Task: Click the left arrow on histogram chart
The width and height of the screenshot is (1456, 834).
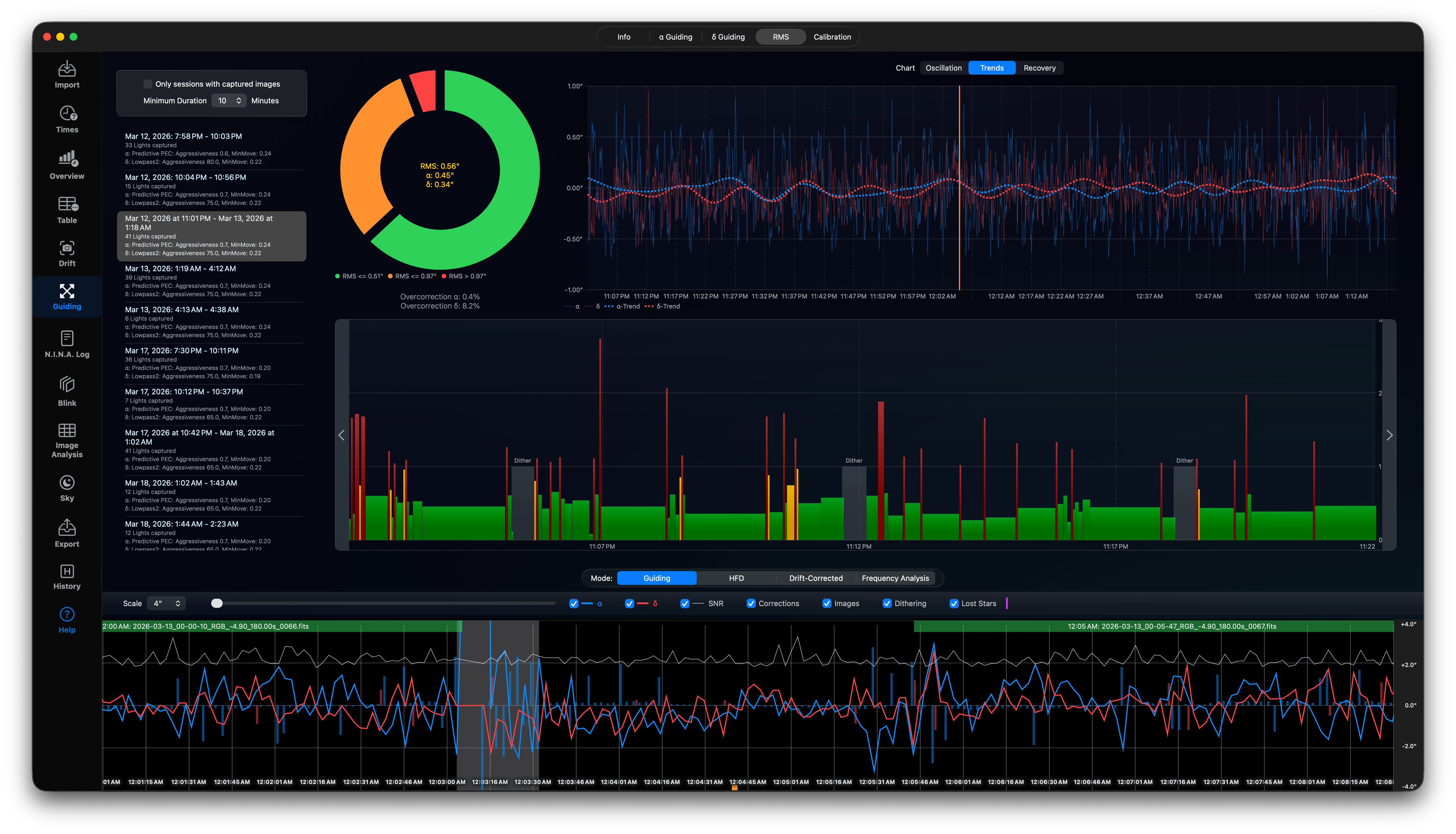Action: (x=342, y=435)
